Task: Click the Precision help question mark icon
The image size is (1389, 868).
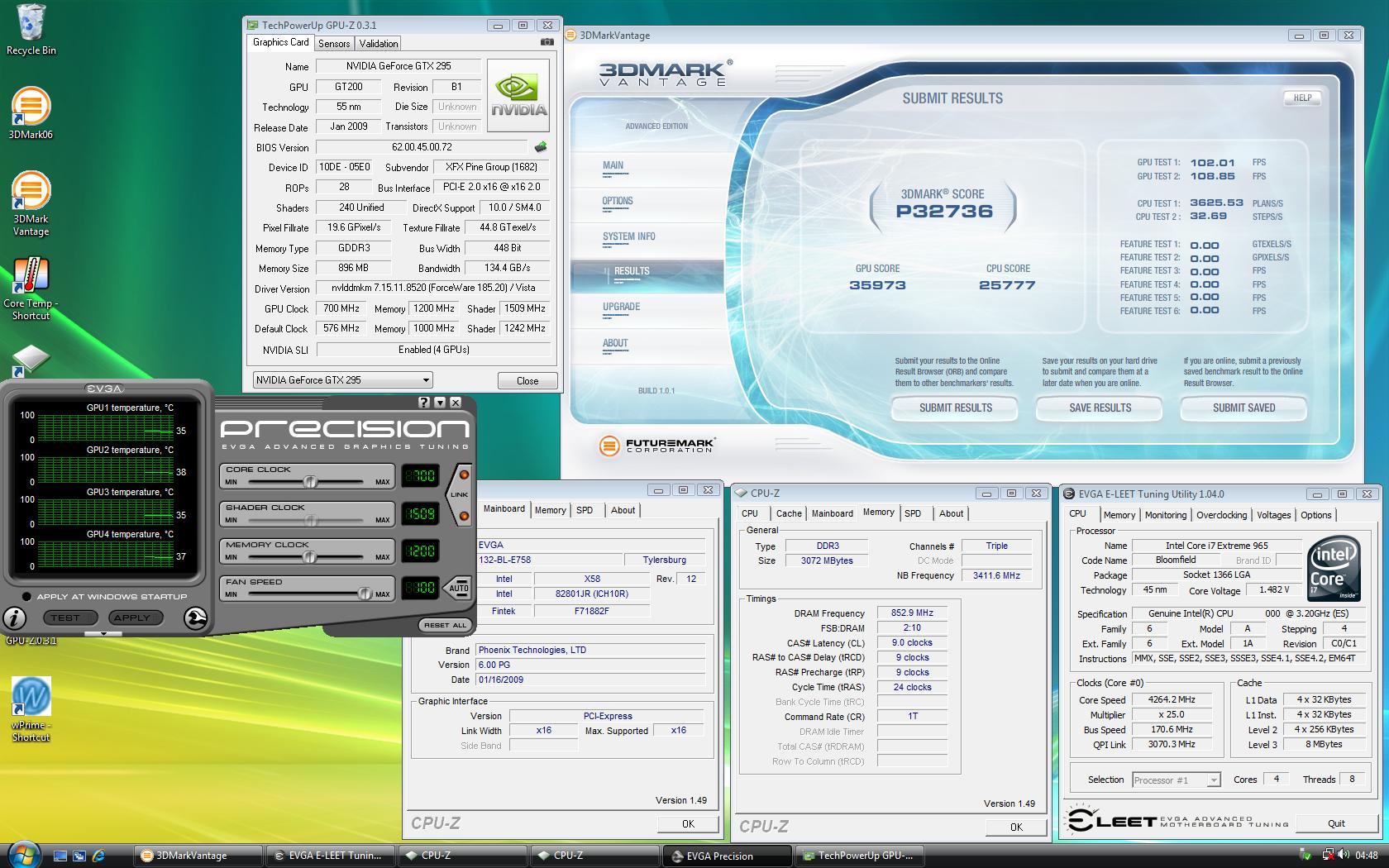Action: tap(424, 403)
